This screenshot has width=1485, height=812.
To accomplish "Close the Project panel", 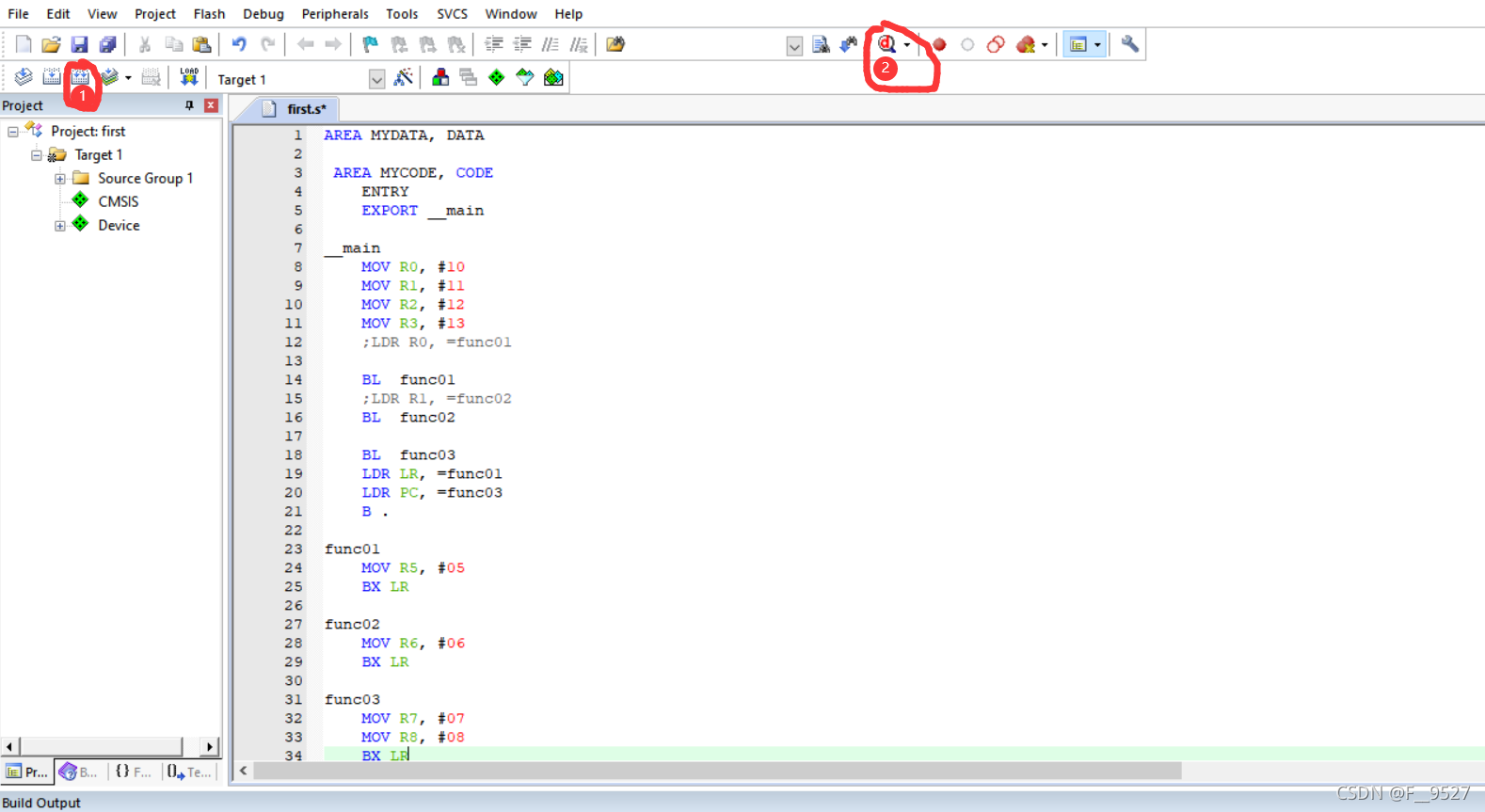I will pyautogui.click(x=211, y=105).
